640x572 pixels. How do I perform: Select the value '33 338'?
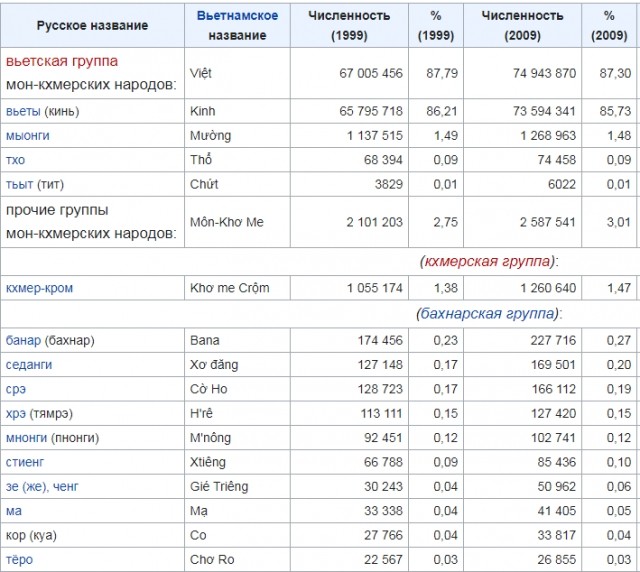tap(383, 511)
